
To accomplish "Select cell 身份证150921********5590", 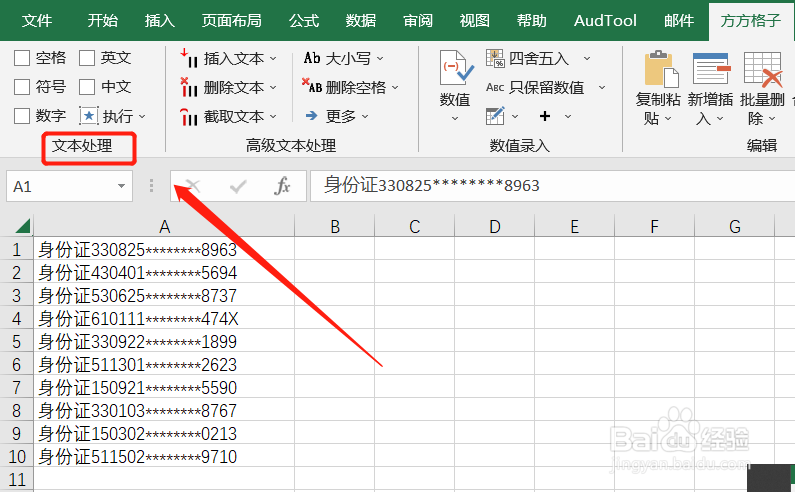I will (x=164, y=388).
